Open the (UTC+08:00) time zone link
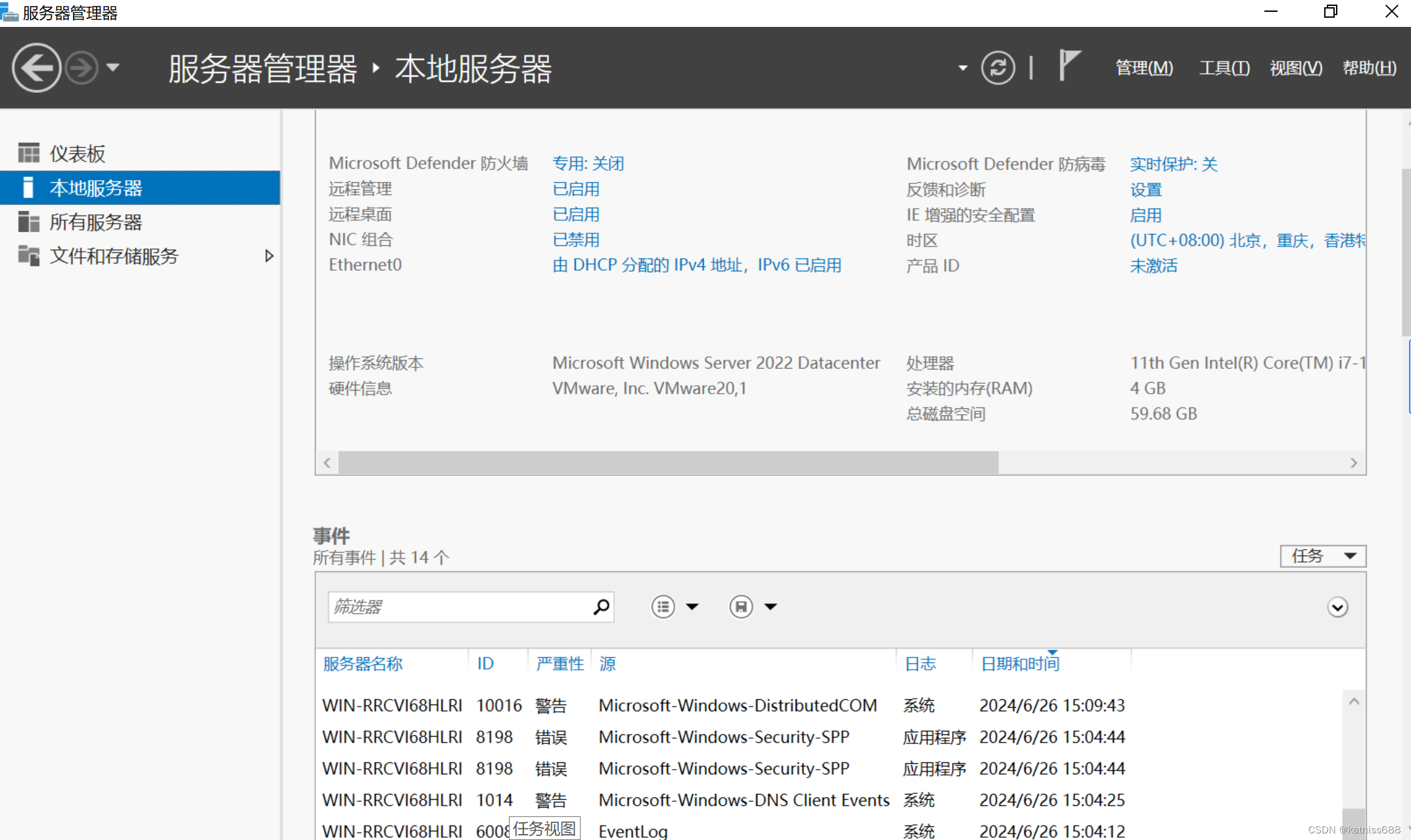Viewport: 1411px width, 840px height. click(x=1247, y=240)
